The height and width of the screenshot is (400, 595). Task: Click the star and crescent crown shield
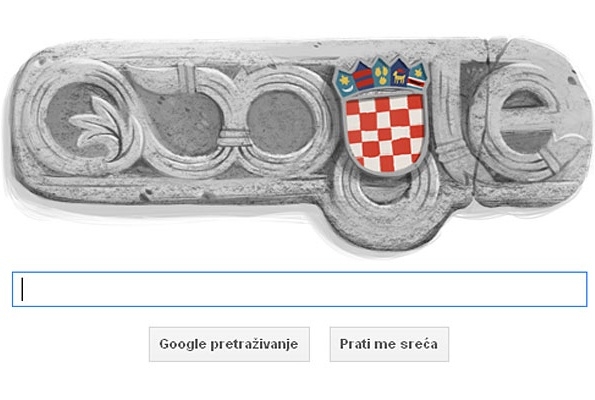point(345,83)
